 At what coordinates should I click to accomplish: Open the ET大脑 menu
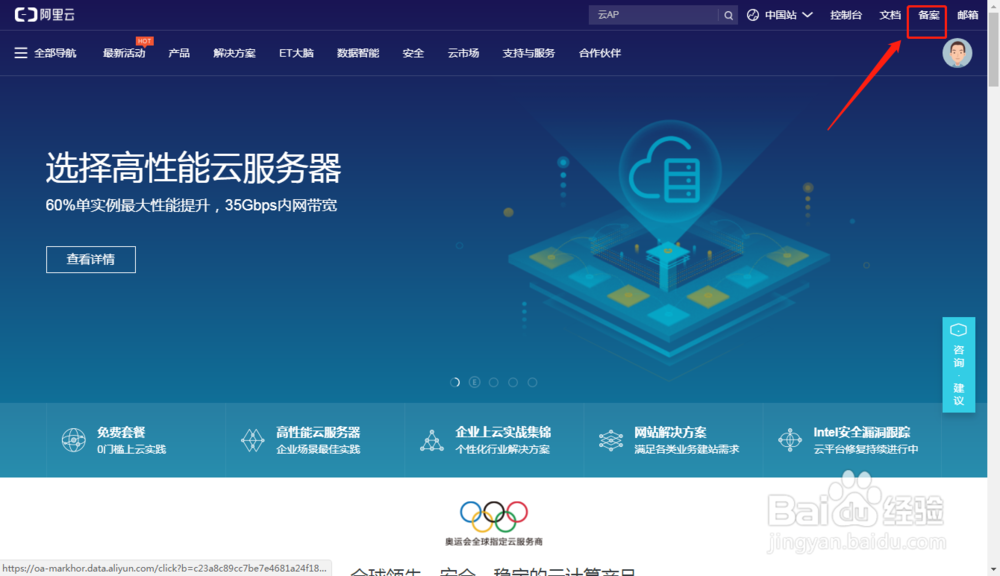tap(296, 53)
